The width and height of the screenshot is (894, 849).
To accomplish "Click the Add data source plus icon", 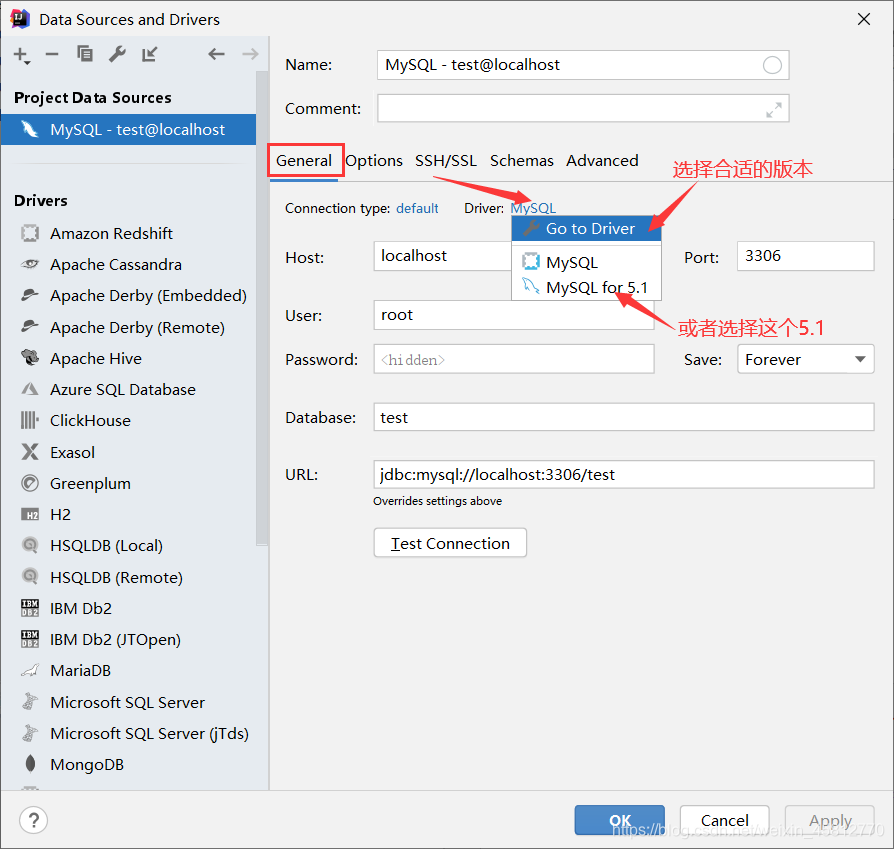I will tap(22, 55).
